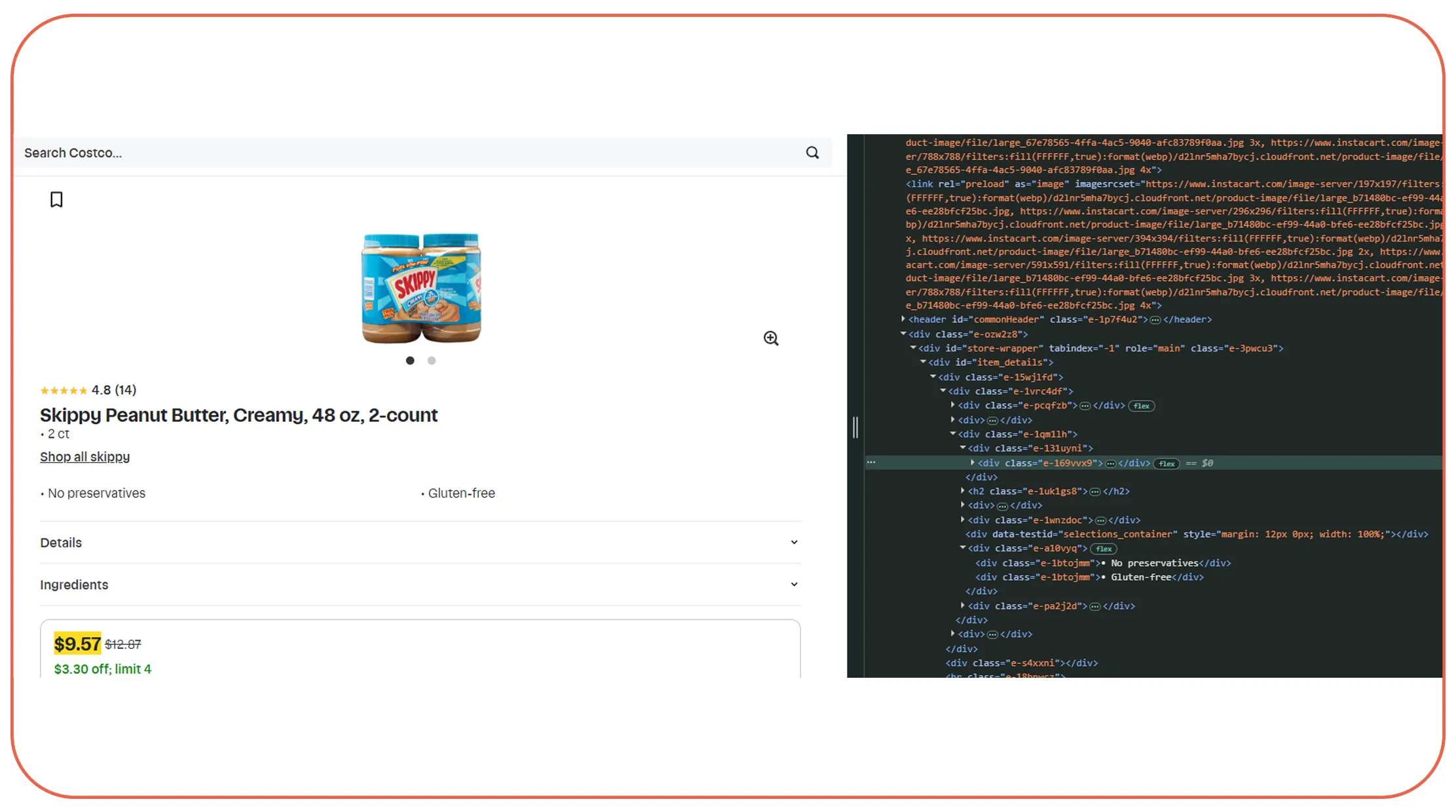Collapse the item_details div node

[923, 362]
